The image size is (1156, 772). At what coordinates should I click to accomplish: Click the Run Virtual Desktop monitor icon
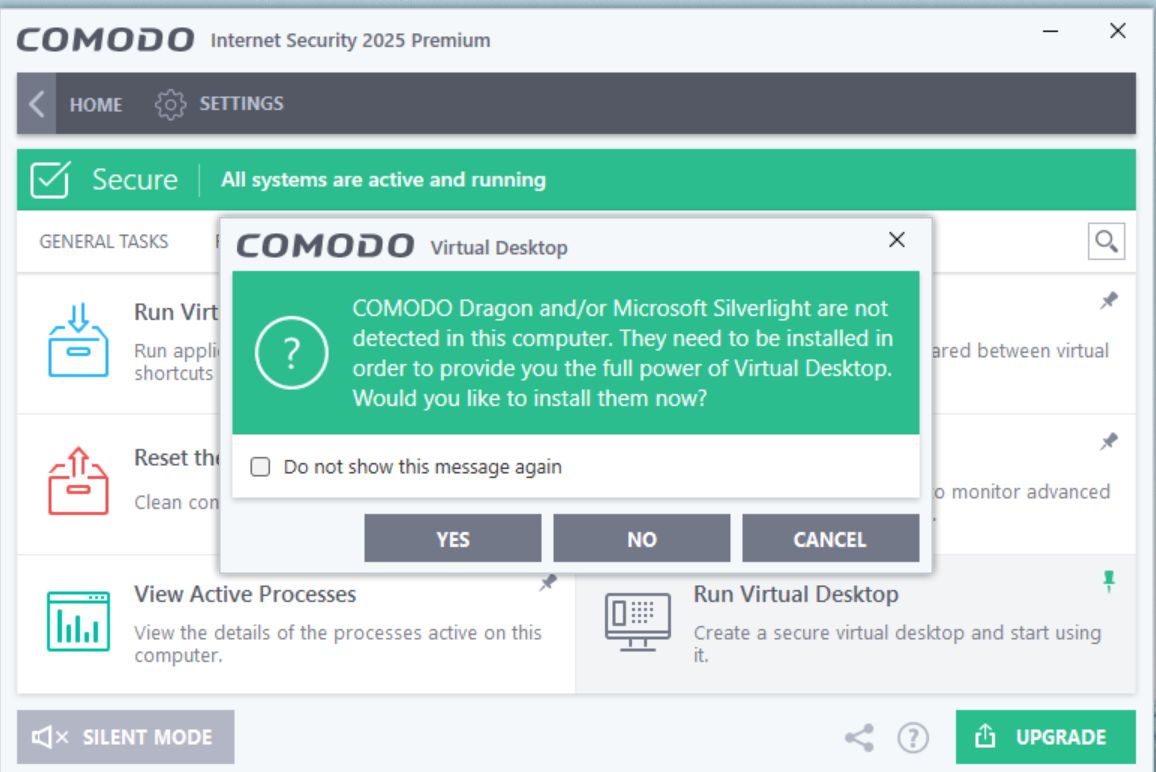(x=638, y=622)
